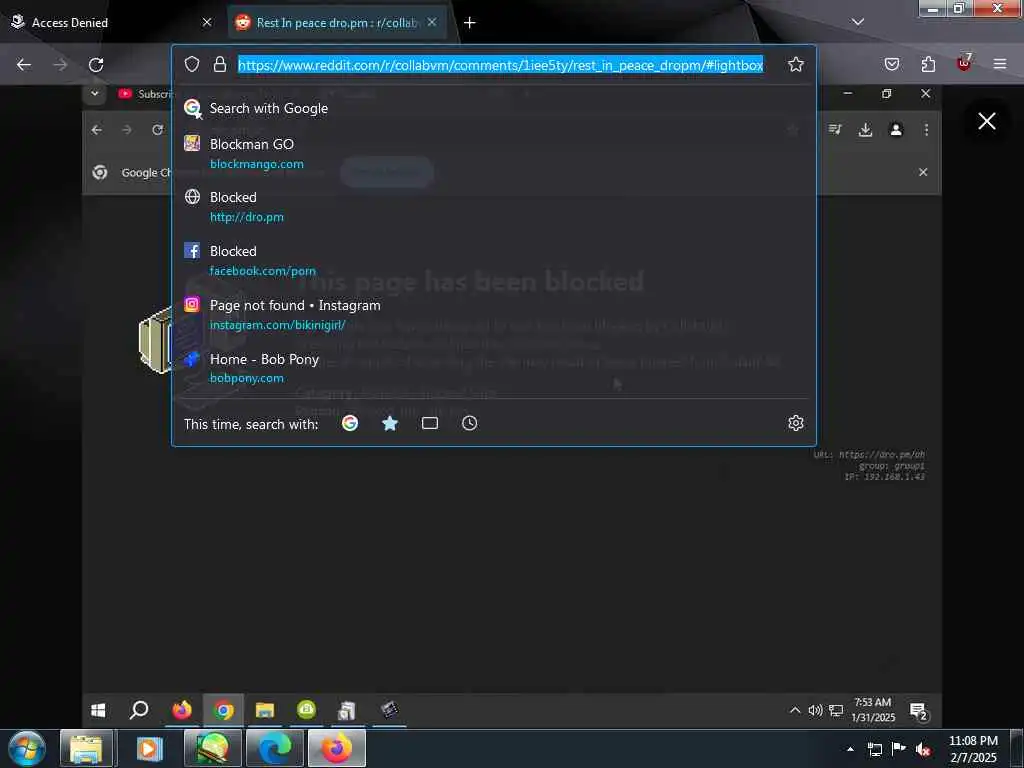Viewport: 1024px width, 768px height.
Task: Open the uBlock Origin extension icon
Action: coord(964,63)
